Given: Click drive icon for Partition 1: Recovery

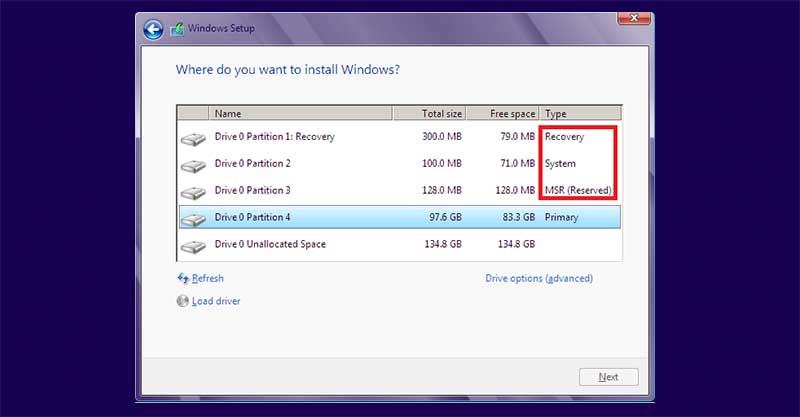Looking at the screenshot, I should 193,138.
